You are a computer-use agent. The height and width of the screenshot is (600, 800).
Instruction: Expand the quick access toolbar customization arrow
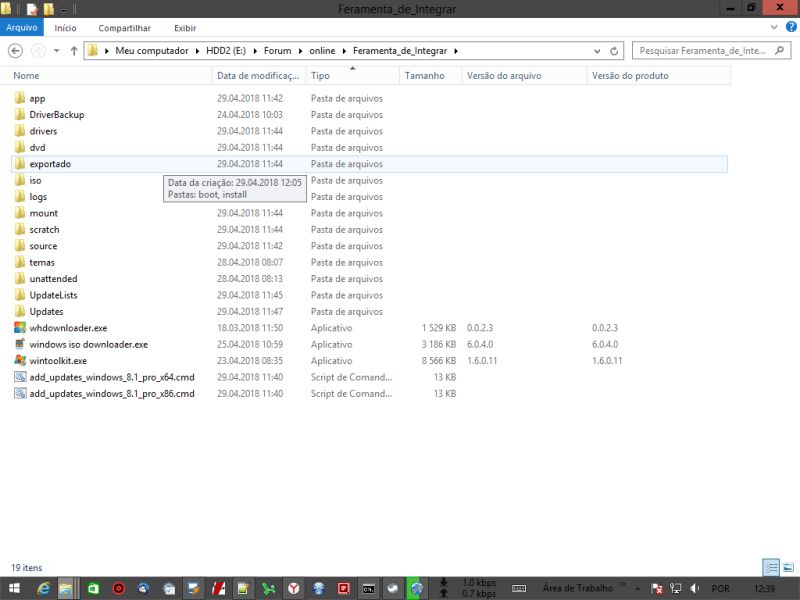pyautogui.click(x=64, y=8)
